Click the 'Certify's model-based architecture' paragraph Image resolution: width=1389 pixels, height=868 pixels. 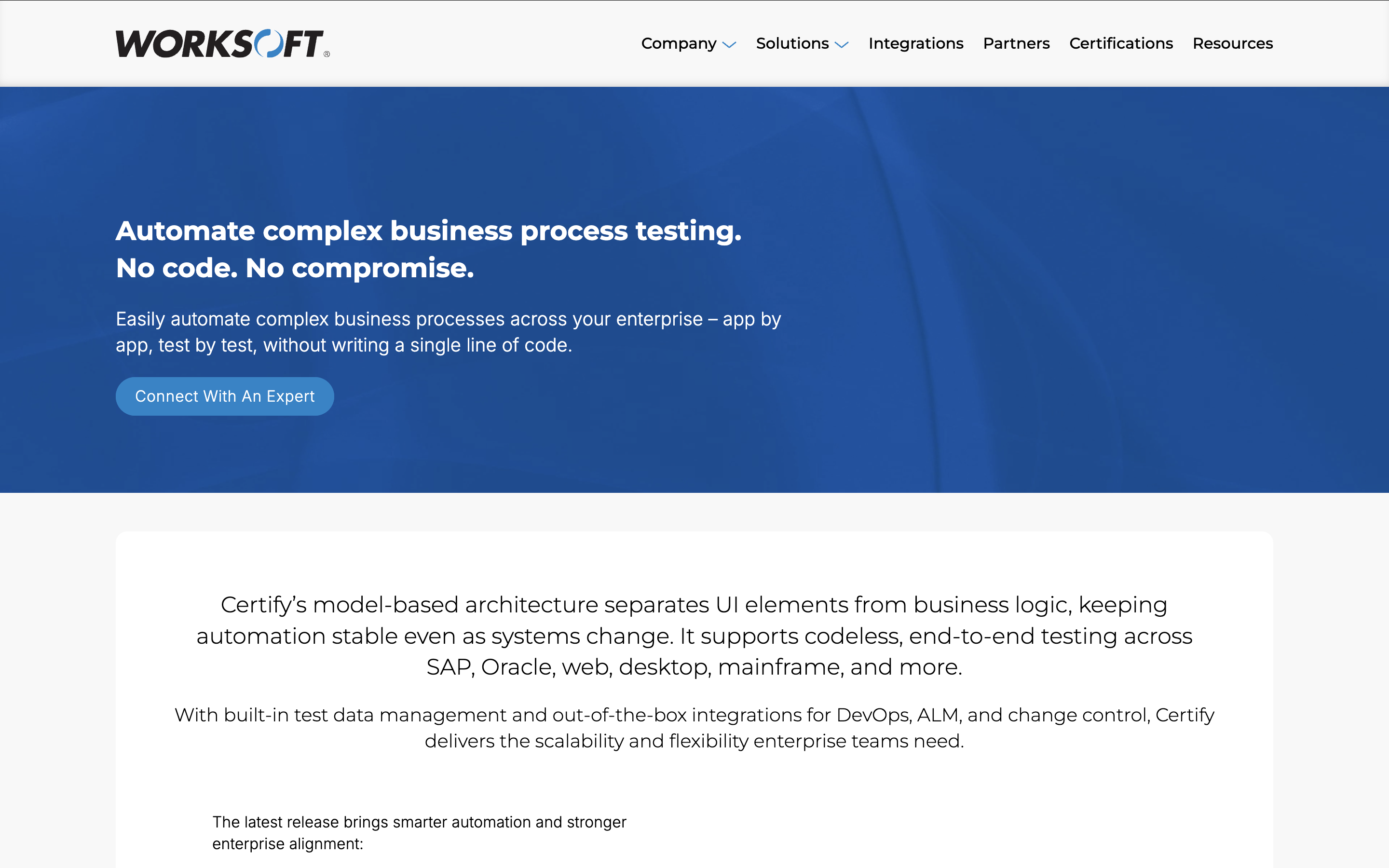694,636
